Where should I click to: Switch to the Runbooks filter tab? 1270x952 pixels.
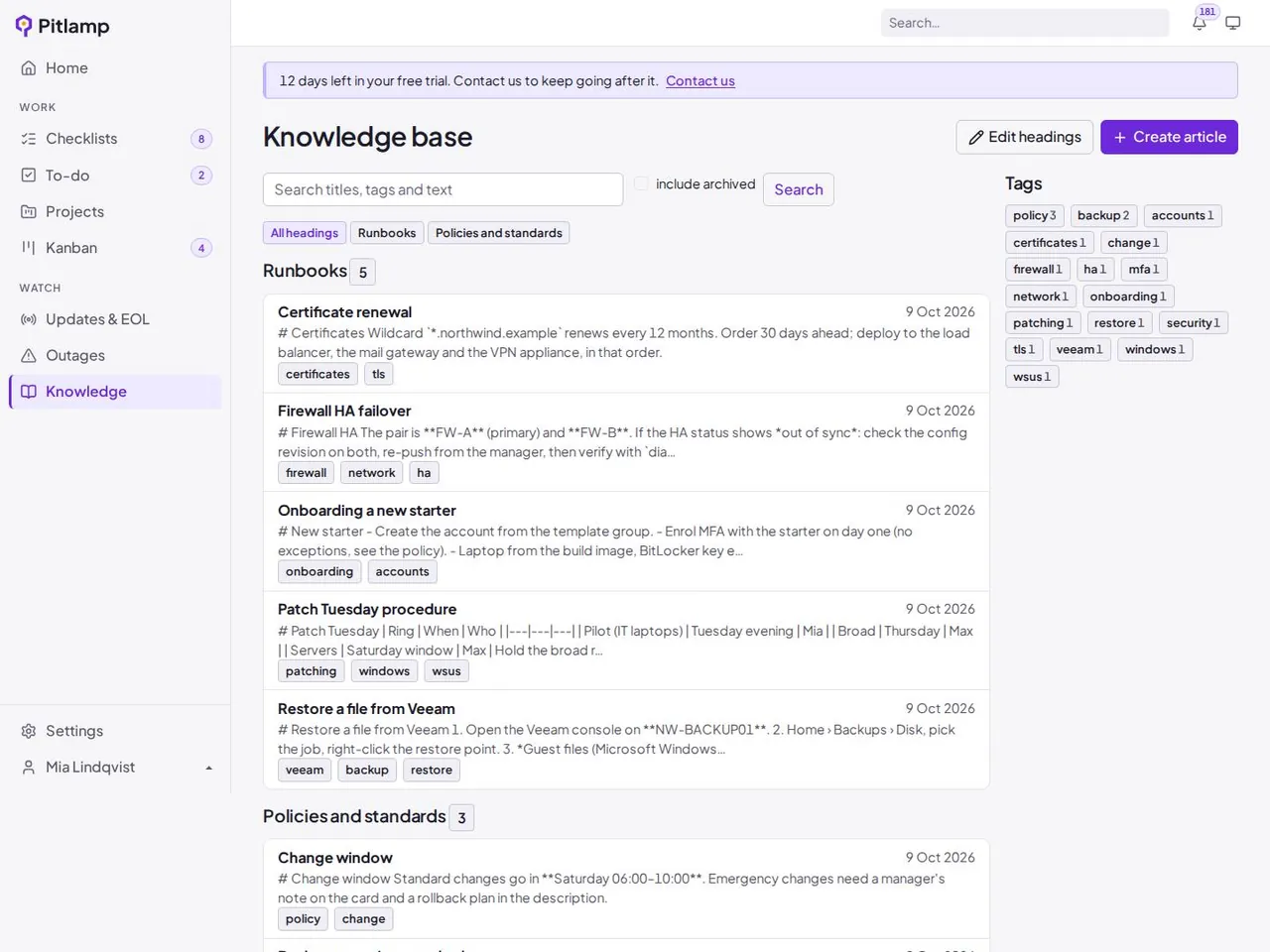point(387,233)
